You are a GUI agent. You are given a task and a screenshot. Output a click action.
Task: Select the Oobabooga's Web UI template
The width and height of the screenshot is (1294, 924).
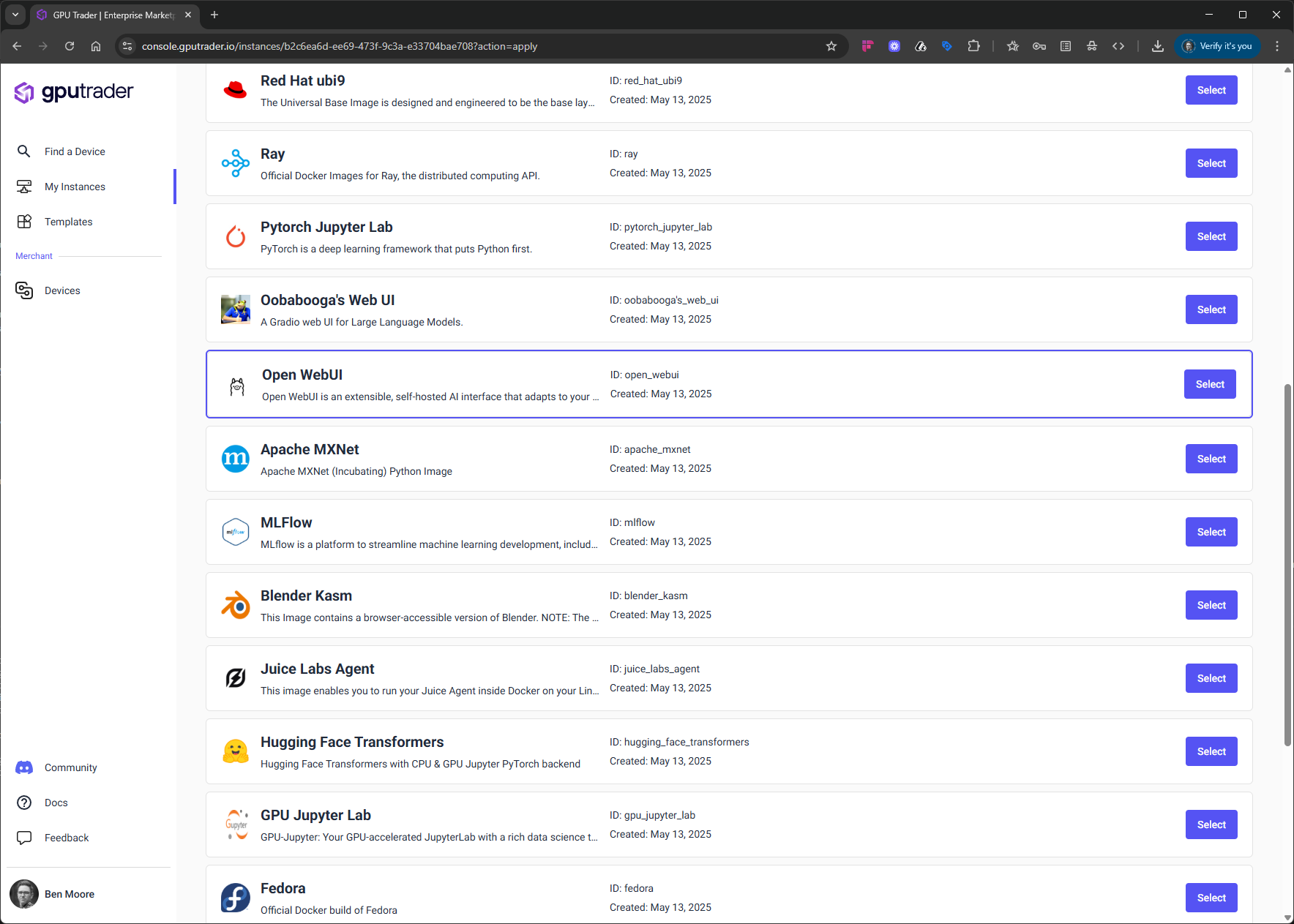(1211, 309)
